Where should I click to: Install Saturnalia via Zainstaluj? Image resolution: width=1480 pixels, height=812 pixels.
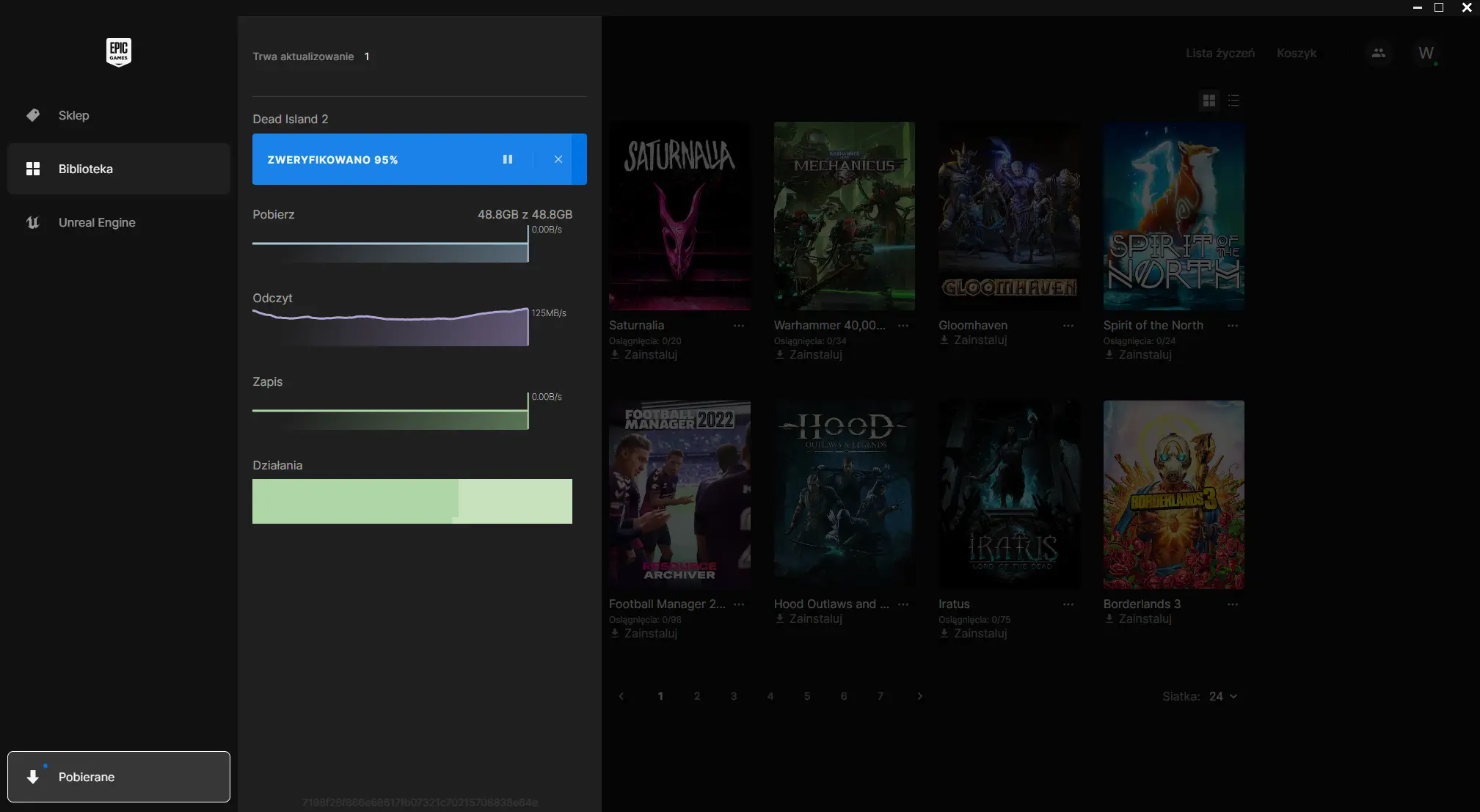(x=644, y=354)
